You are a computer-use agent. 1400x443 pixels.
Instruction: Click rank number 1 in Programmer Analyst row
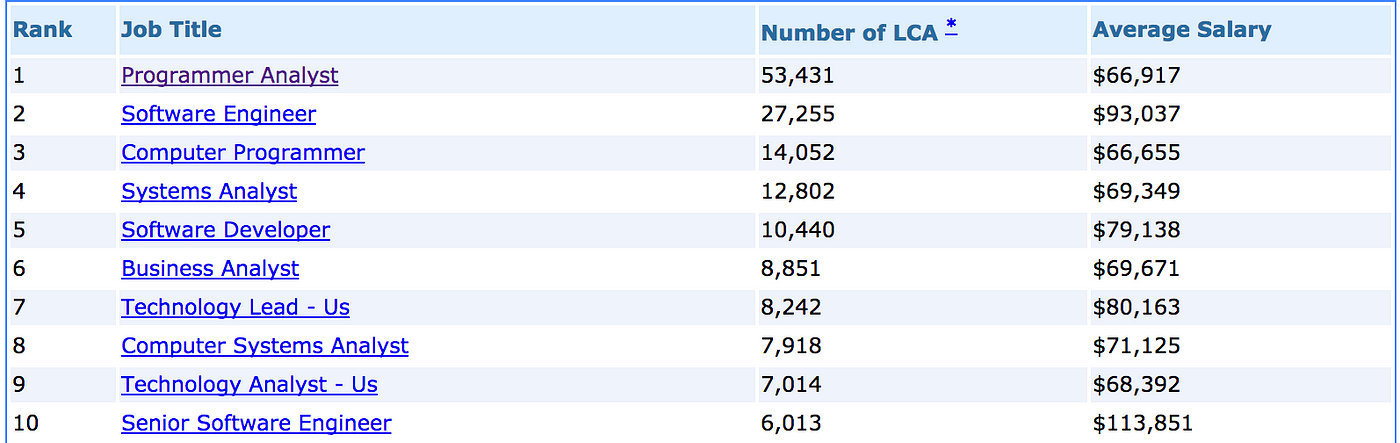(19, 75)
